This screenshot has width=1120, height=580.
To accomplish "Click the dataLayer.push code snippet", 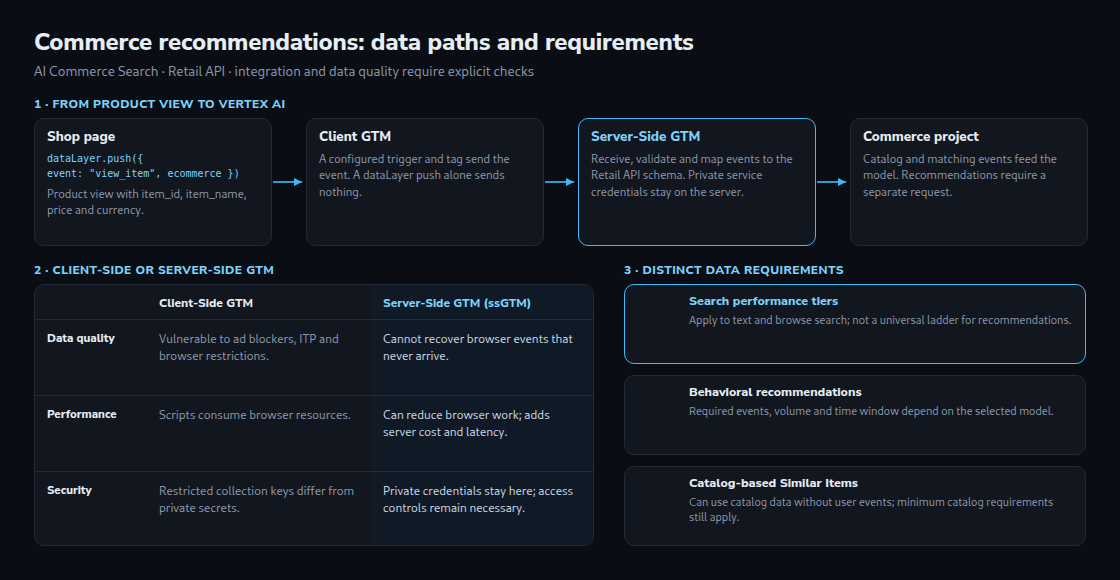I will click(143, 166).
